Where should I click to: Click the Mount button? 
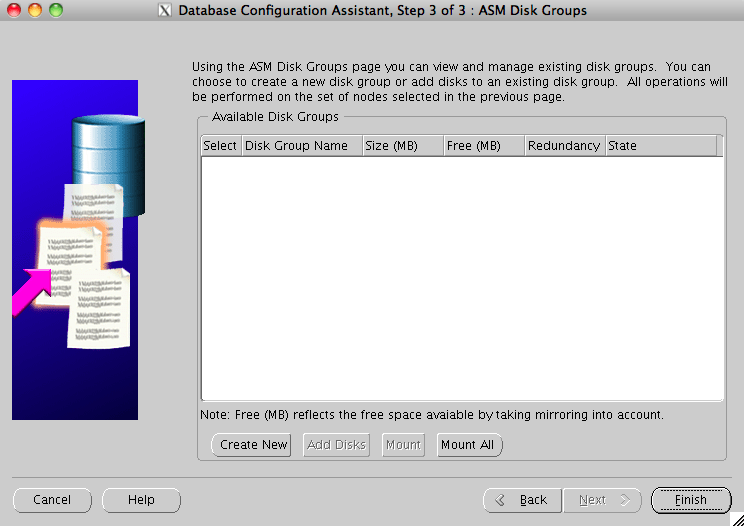[x=403, y=445]
